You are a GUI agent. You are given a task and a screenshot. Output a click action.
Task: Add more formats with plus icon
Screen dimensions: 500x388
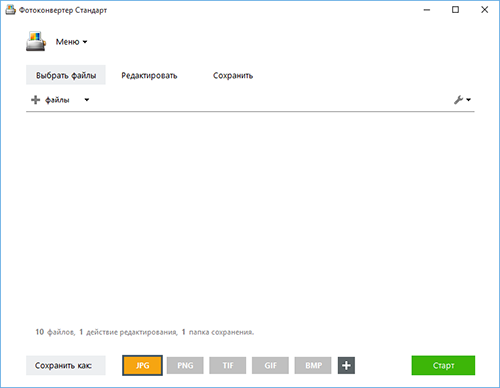346,365
